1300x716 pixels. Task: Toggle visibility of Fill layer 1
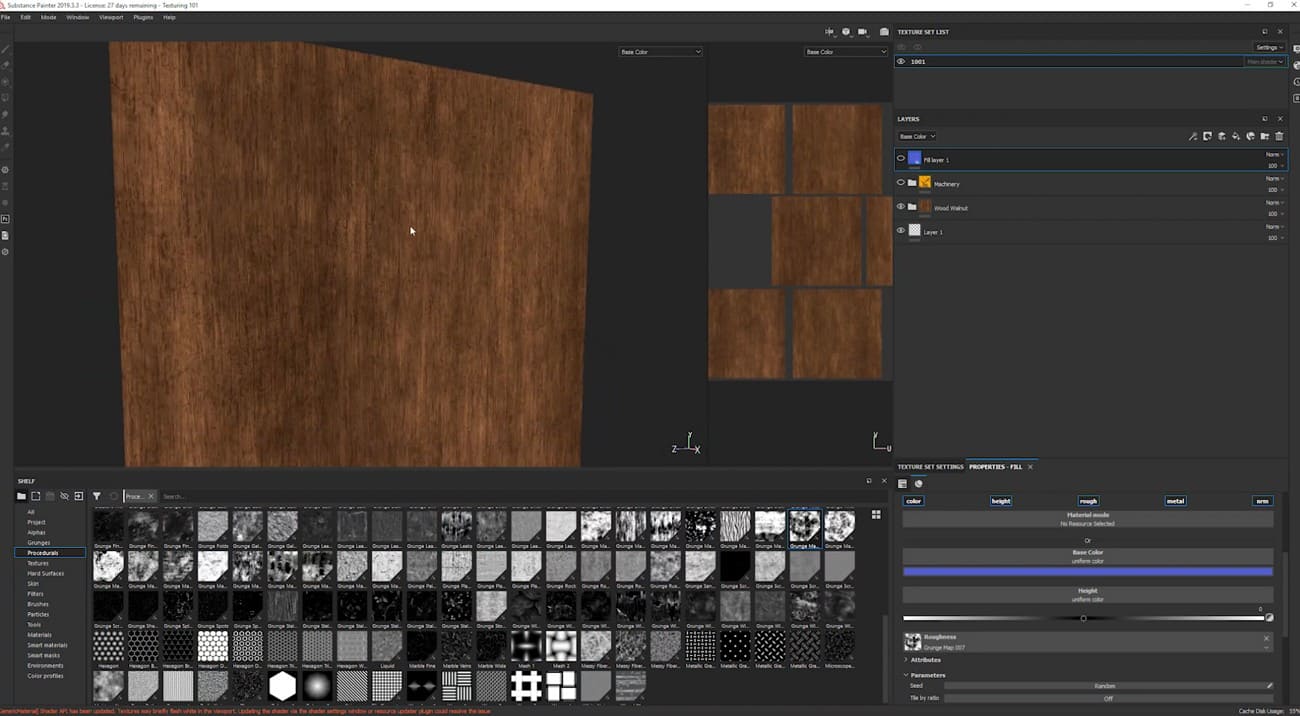[901, 159]
